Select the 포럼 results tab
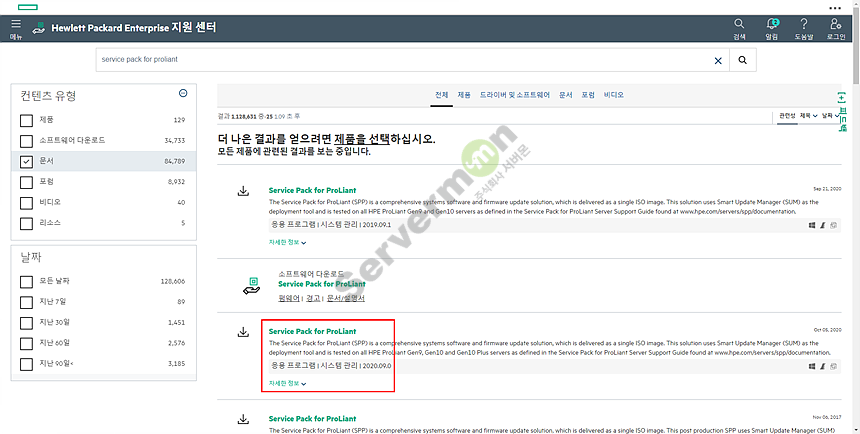 coord(588,95)
